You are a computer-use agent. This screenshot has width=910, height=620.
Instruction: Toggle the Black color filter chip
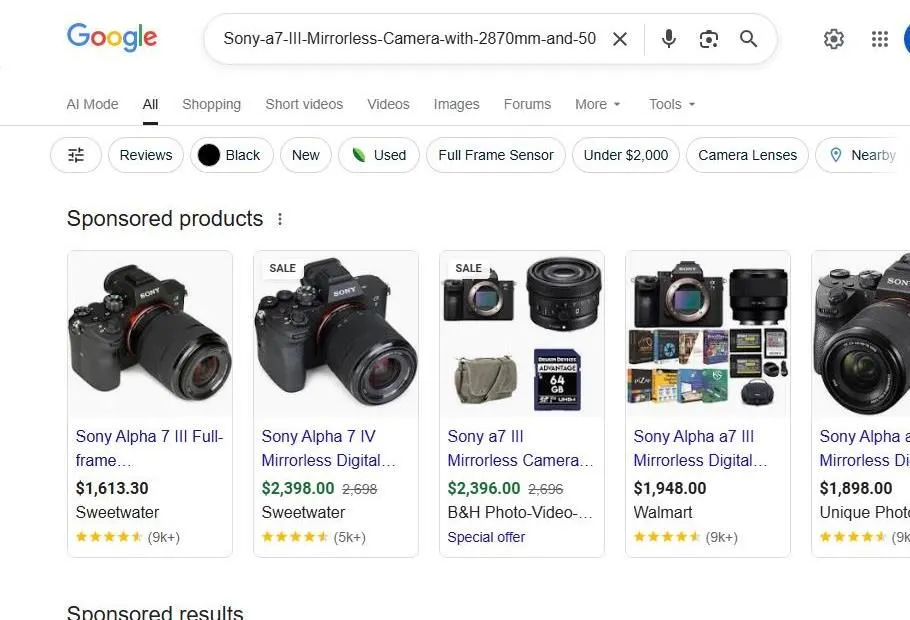point(232,155)
